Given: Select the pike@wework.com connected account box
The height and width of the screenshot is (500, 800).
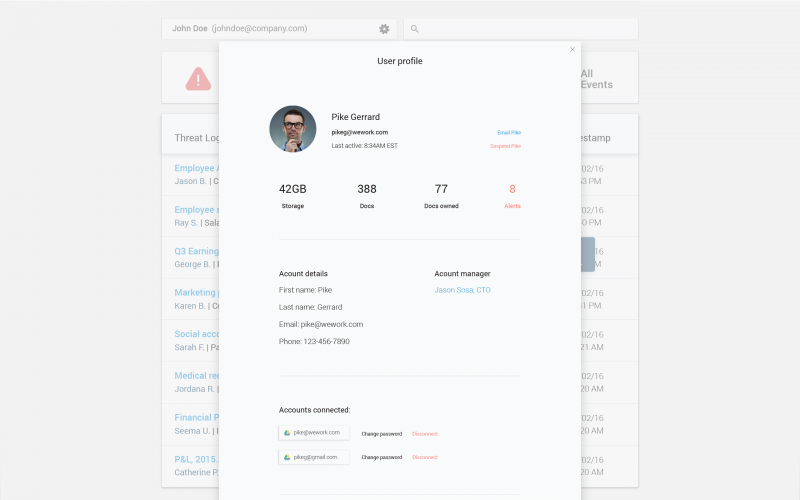Looking at the screenshot, I should tap(315, 433).
